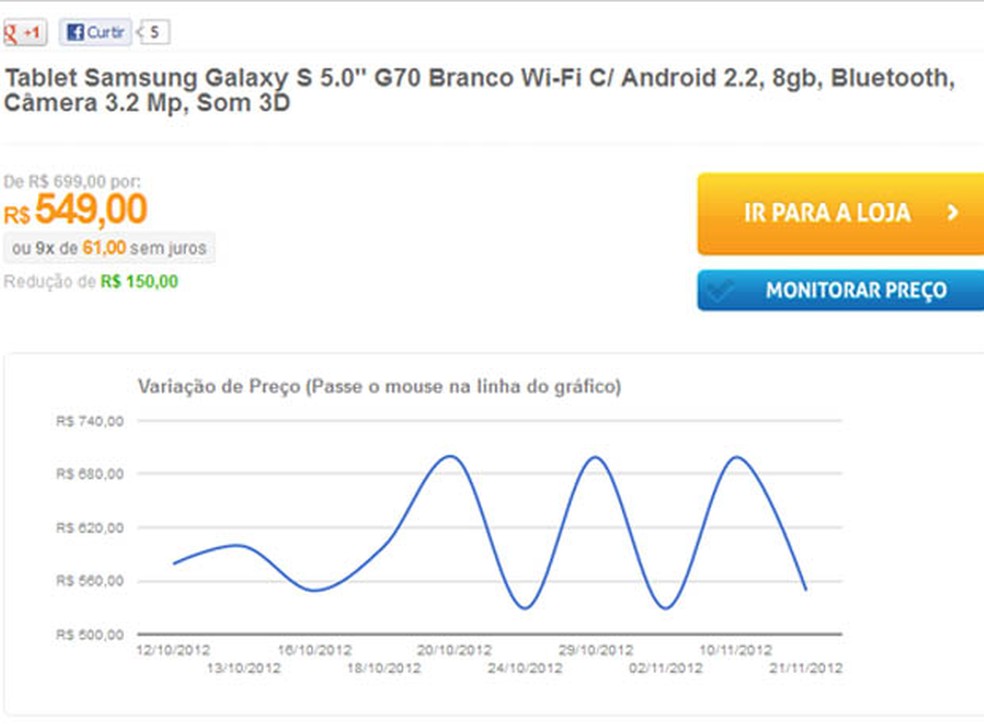Click the chevron arrow on the orange store button
This screenshot has height=725, width=984.
pos(952,213)
